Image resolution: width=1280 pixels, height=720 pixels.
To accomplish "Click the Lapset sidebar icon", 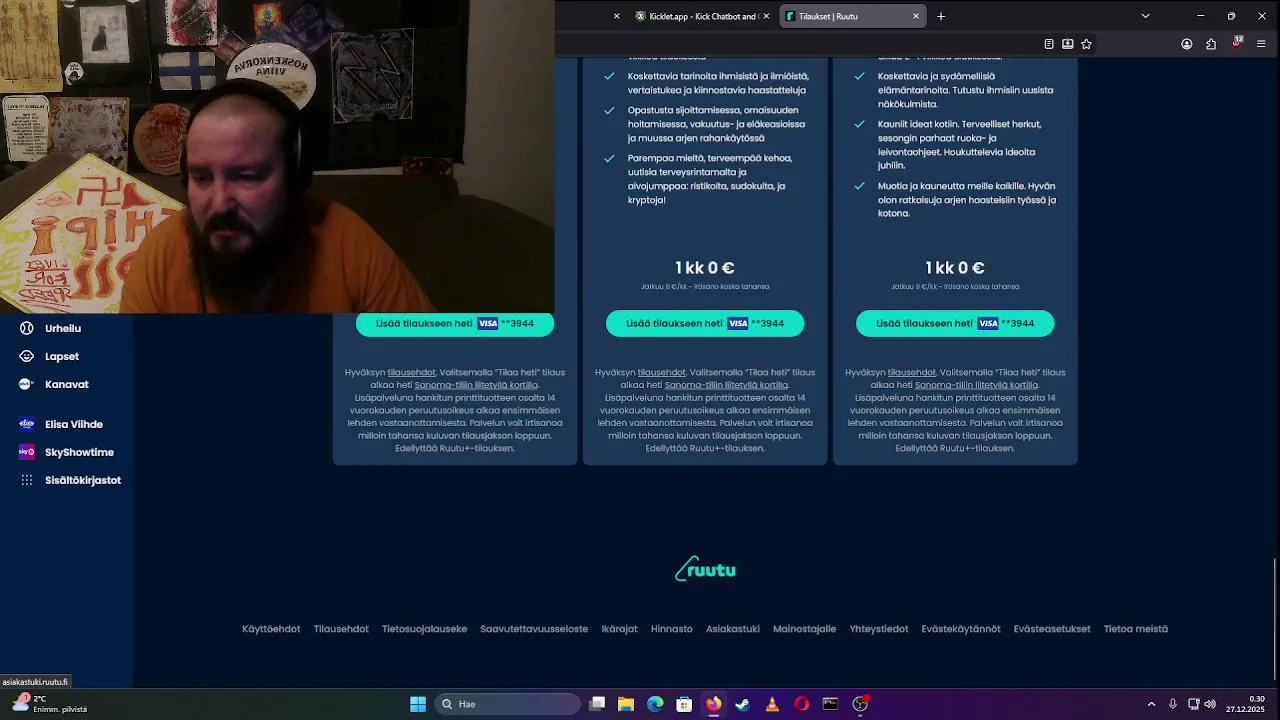I will [27, 356].
